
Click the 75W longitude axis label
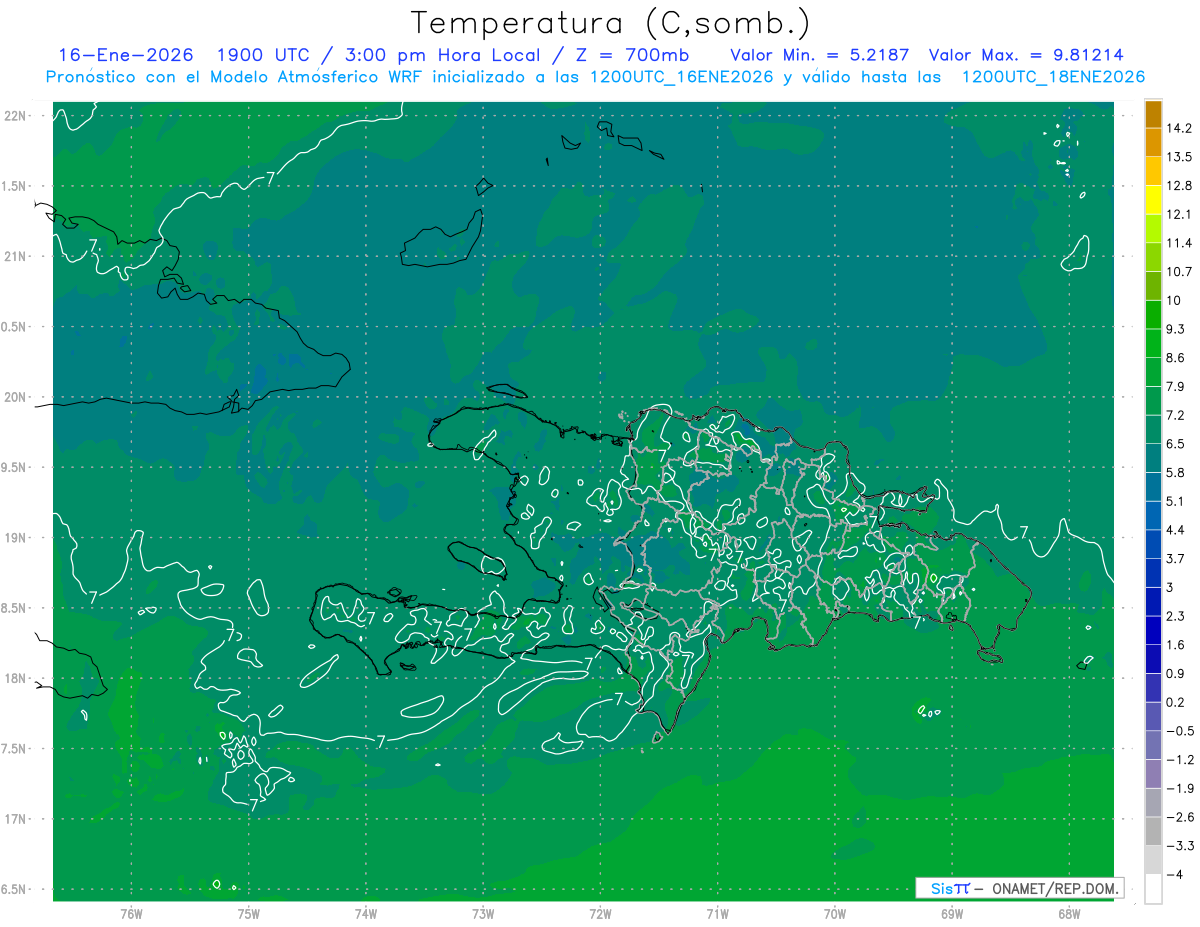tap(249, 914)
